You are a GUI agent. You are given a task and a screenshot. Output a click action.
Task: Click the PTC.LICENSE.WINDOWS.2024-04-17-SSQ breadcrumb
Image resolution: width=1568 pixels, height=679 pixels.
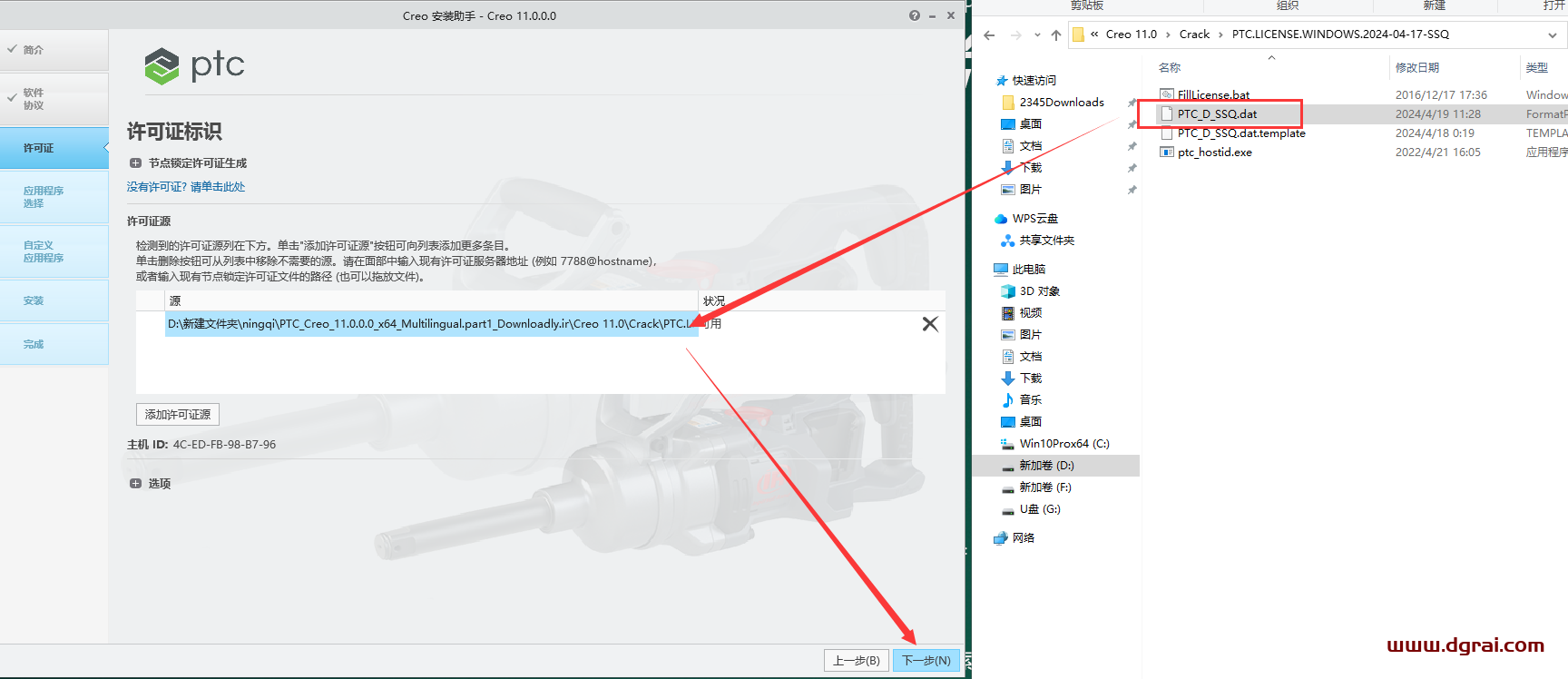[1340, 34]
